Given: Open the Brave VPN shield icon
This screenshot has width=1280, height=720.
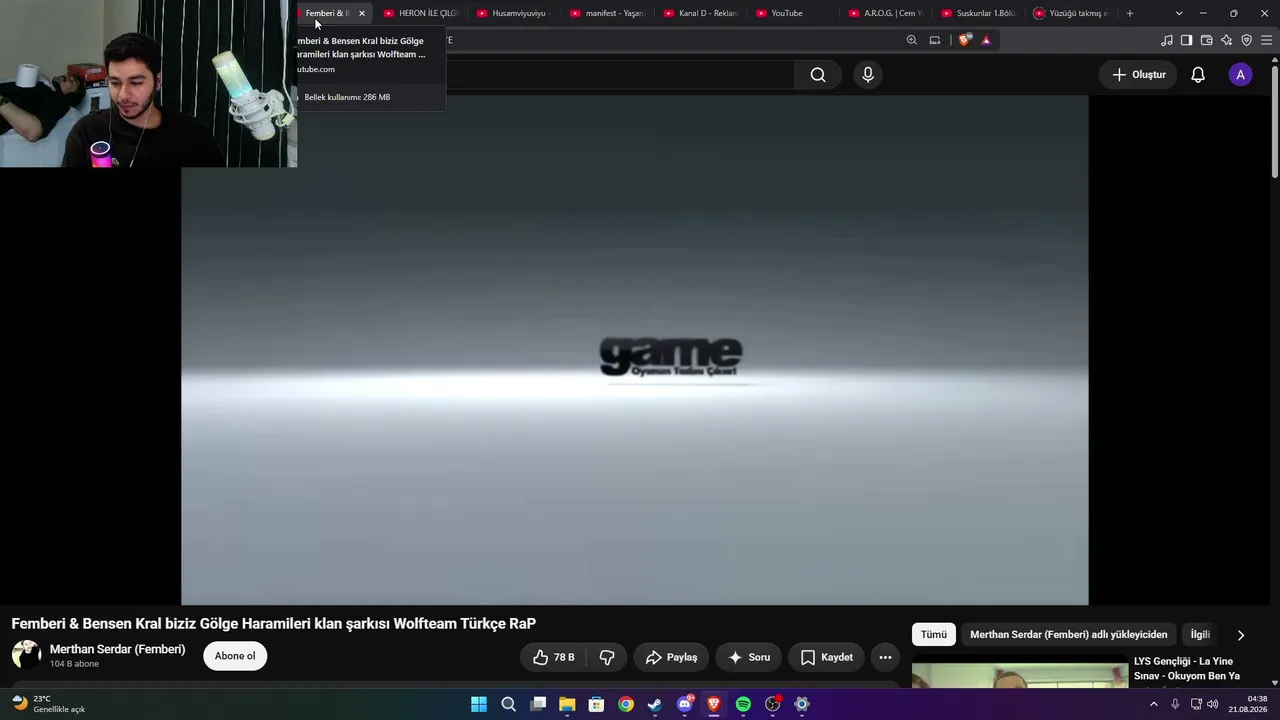Looking at the screenshot, I should (1246, 40).
